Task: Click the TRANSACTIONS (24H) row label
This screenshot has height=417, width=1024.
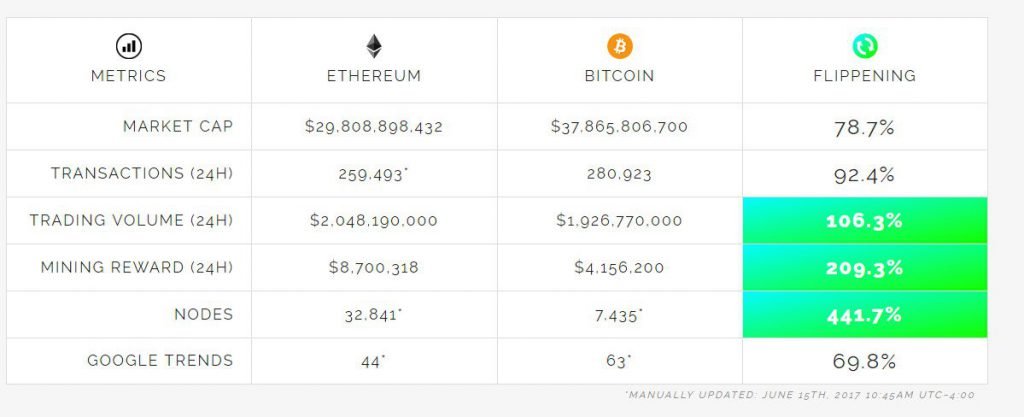Action: [x=142, y=173]
